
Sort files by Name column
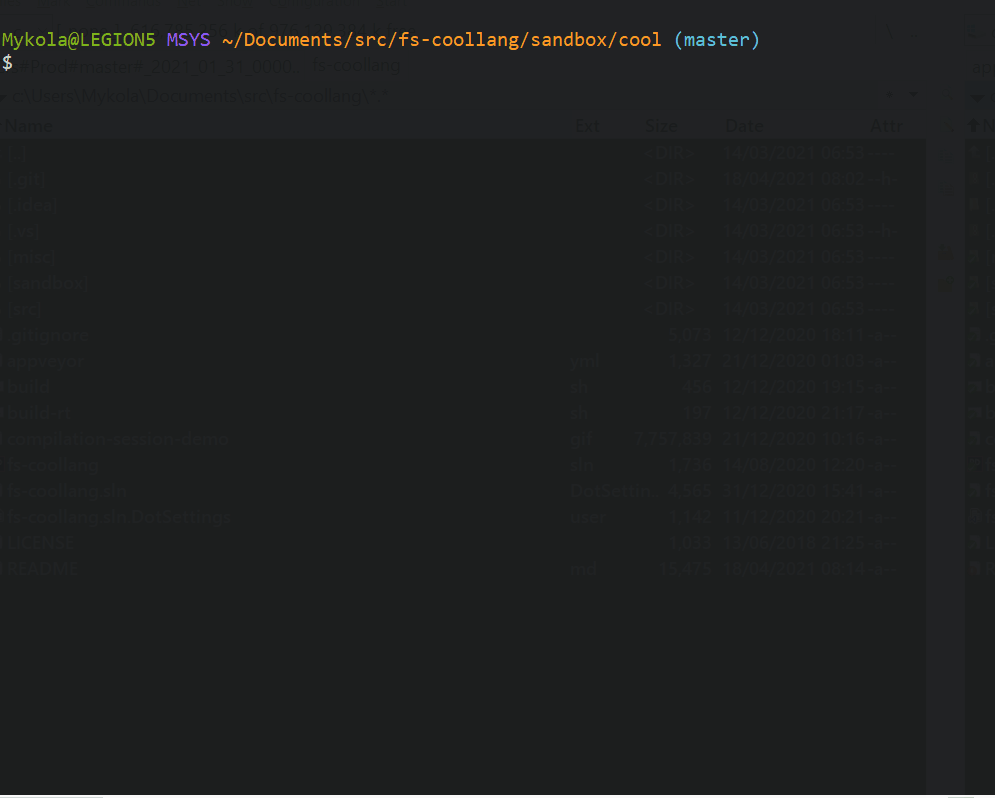30,127
